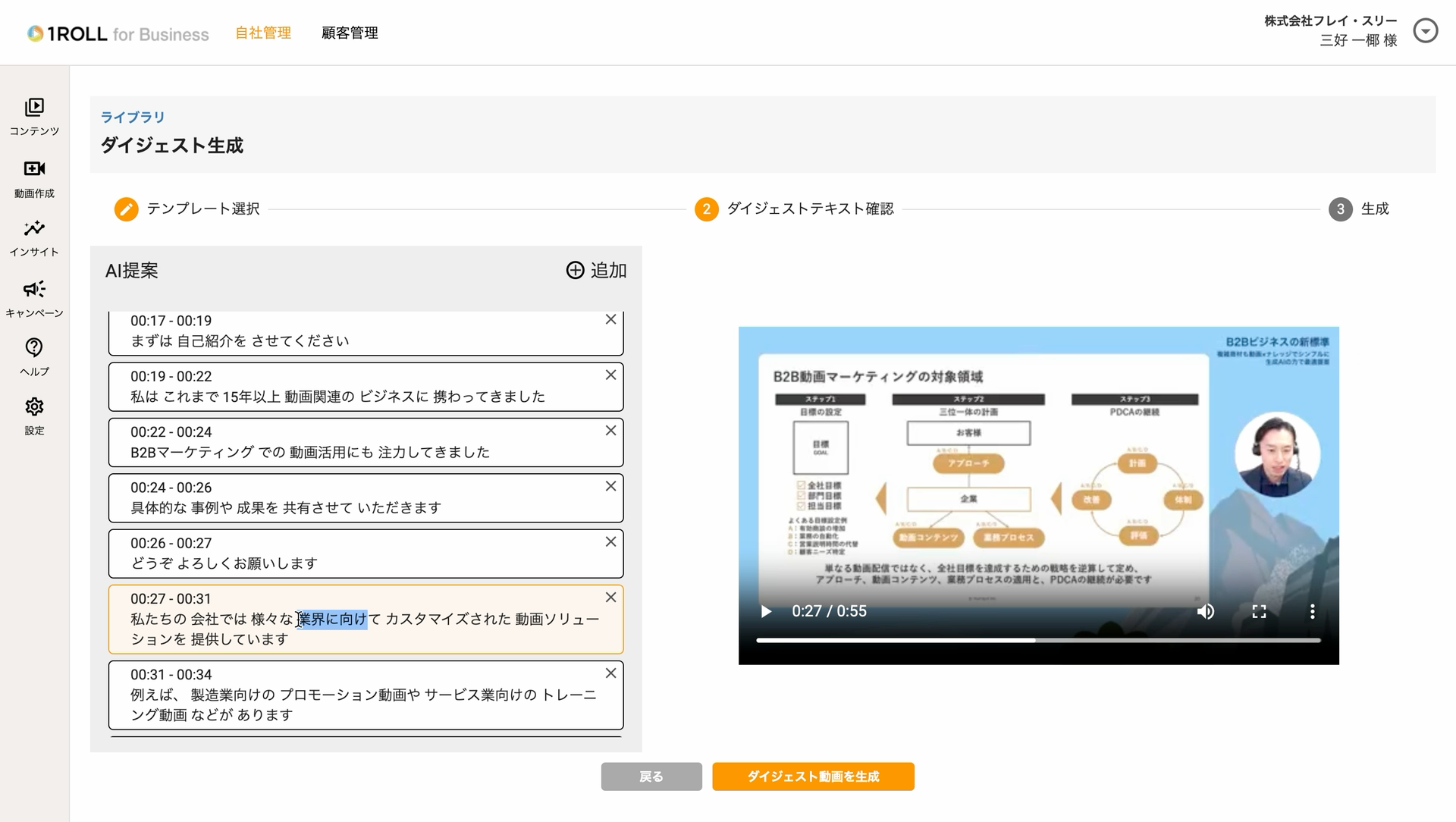The width and height of the screenshot is (1456, 822).
Task: Open 設定 gear settings icon
Action: click(x=34, y=407)
